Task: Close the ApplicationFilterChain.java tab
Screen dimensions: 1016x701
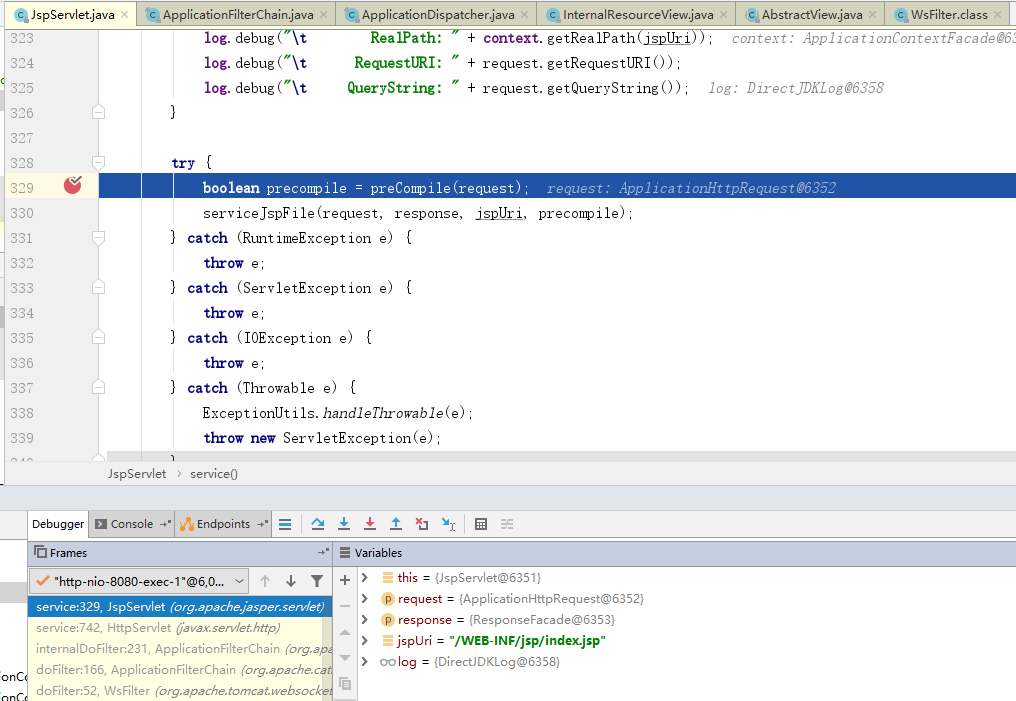Action: tap(322, 15)
